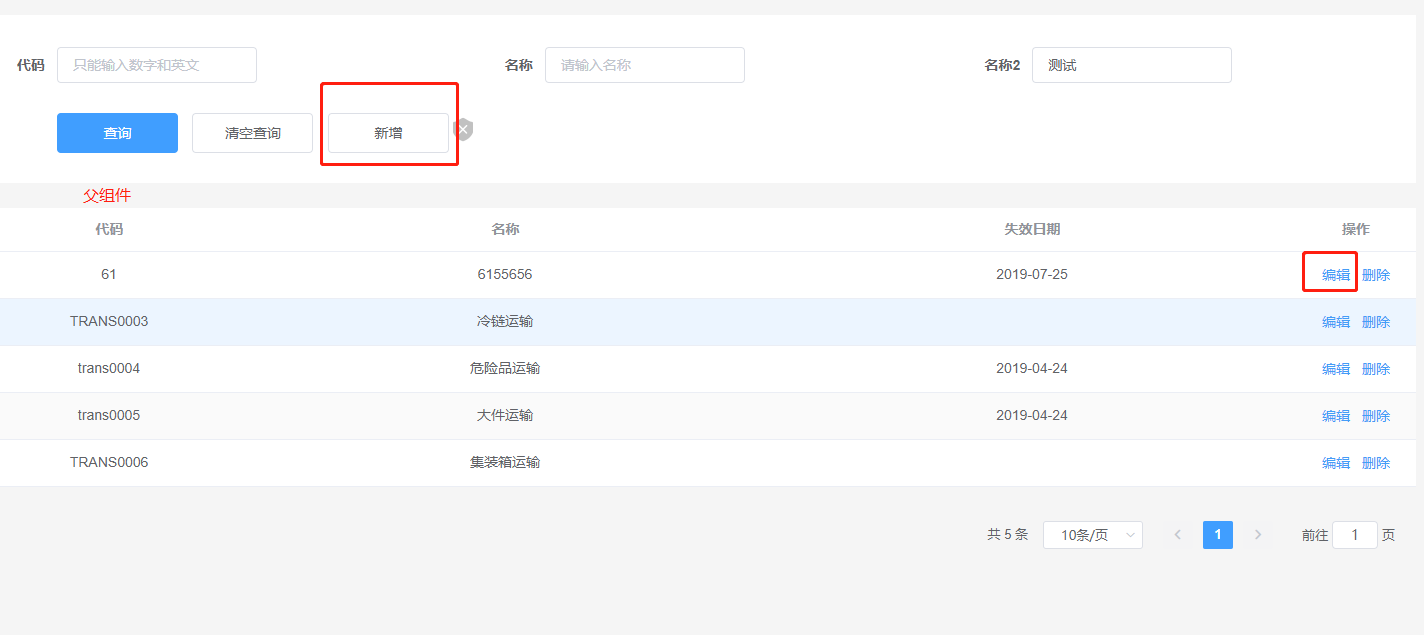Delete the TRANS0003 冷链运输 row

tap(1376, 322)
